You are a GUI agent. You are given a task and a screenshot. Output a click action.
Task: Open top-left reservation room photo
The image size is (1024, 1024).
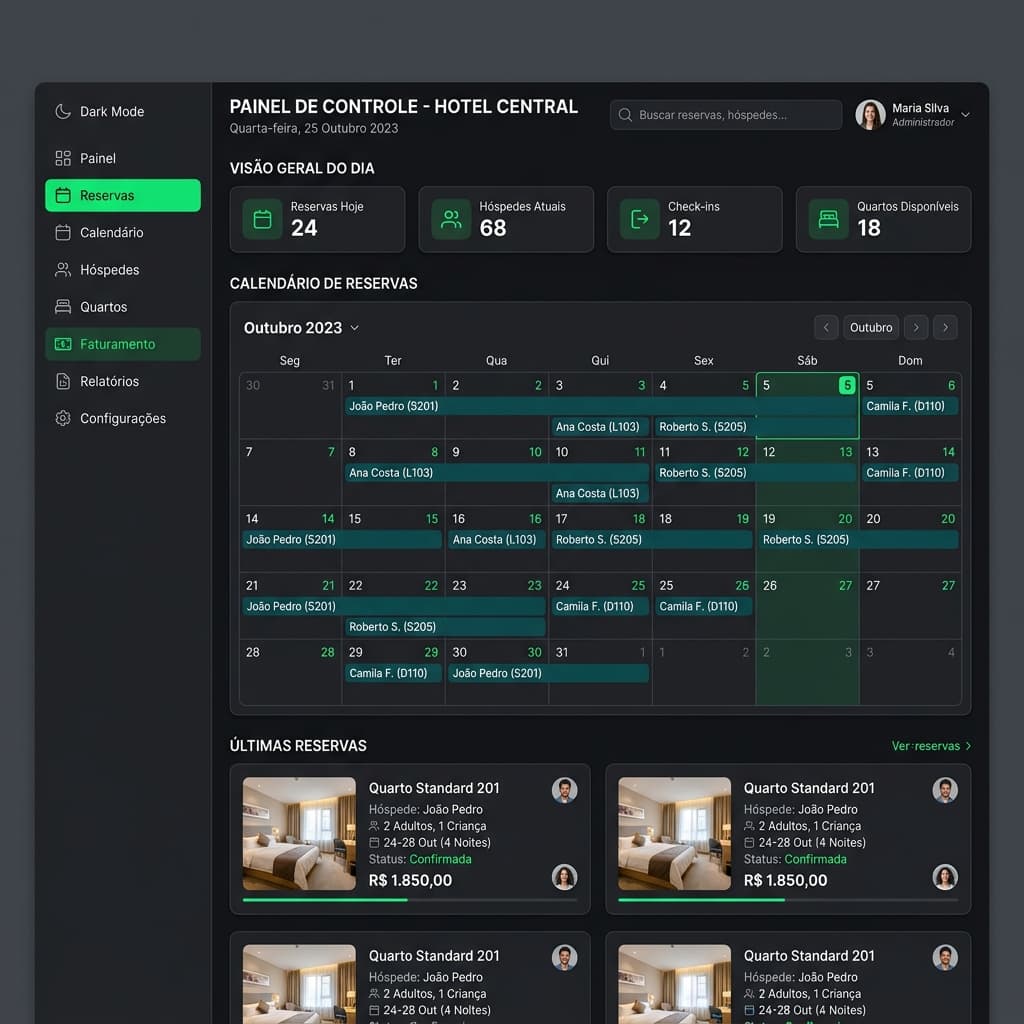tap(299, 833)
